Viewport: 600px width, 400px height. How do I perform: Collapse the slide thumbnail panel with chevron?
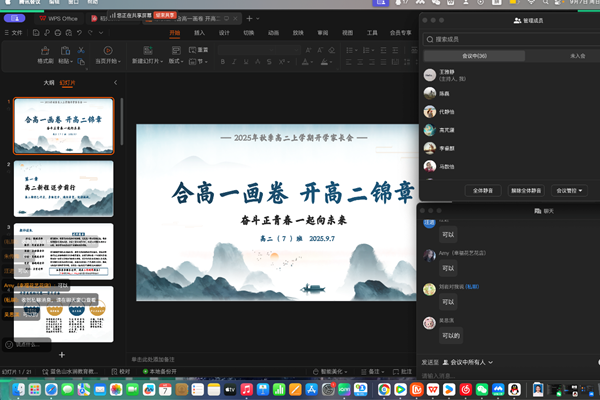pos(116,83)
